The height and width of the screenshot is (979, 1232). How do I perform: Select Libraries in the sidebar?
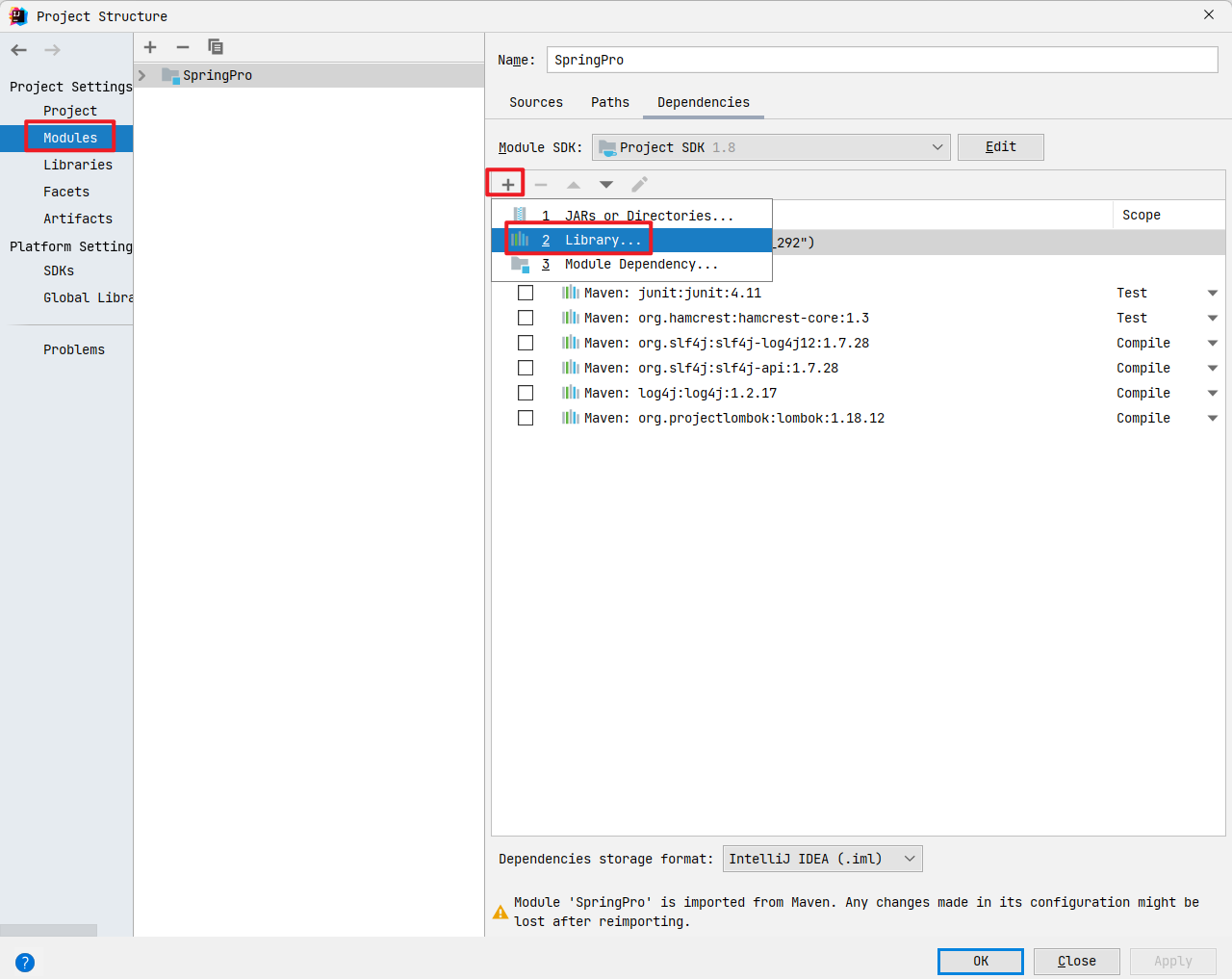78,165
